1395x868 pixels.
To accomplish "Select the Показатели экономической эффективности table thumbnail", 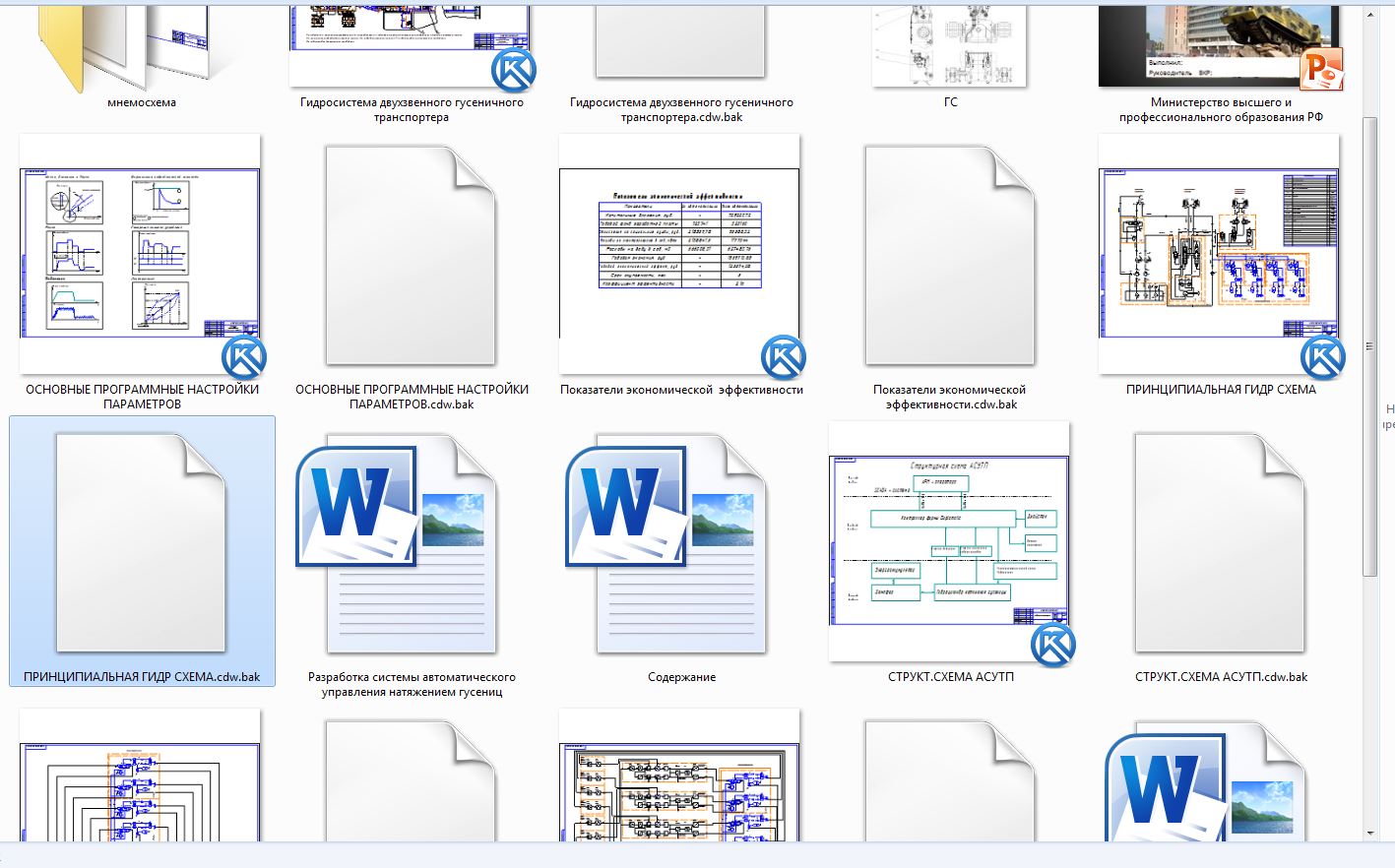I will pyautogui.click(x=680, y=254).
